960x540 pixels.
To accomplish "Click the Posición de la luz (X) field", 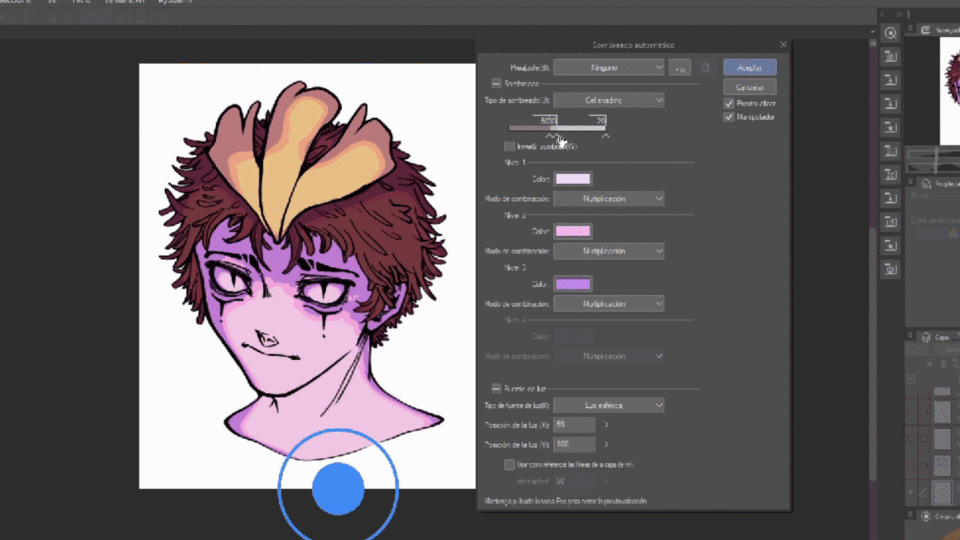I will point(574,425).
